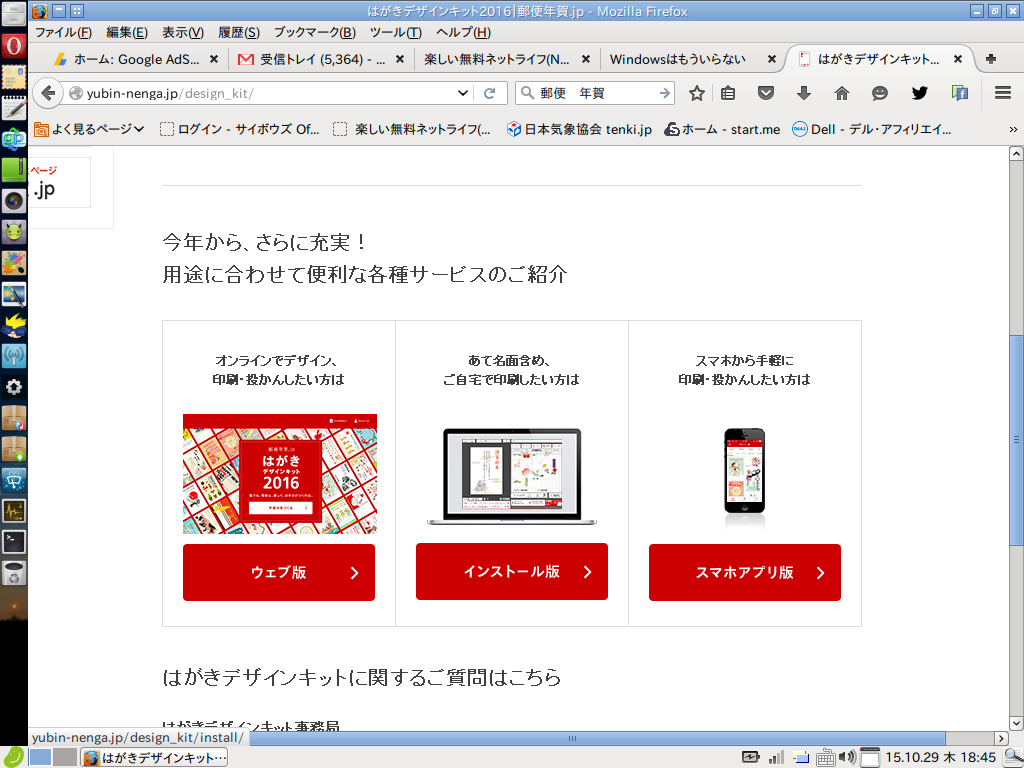Open the trash bin in the dock

click(14, 573)
